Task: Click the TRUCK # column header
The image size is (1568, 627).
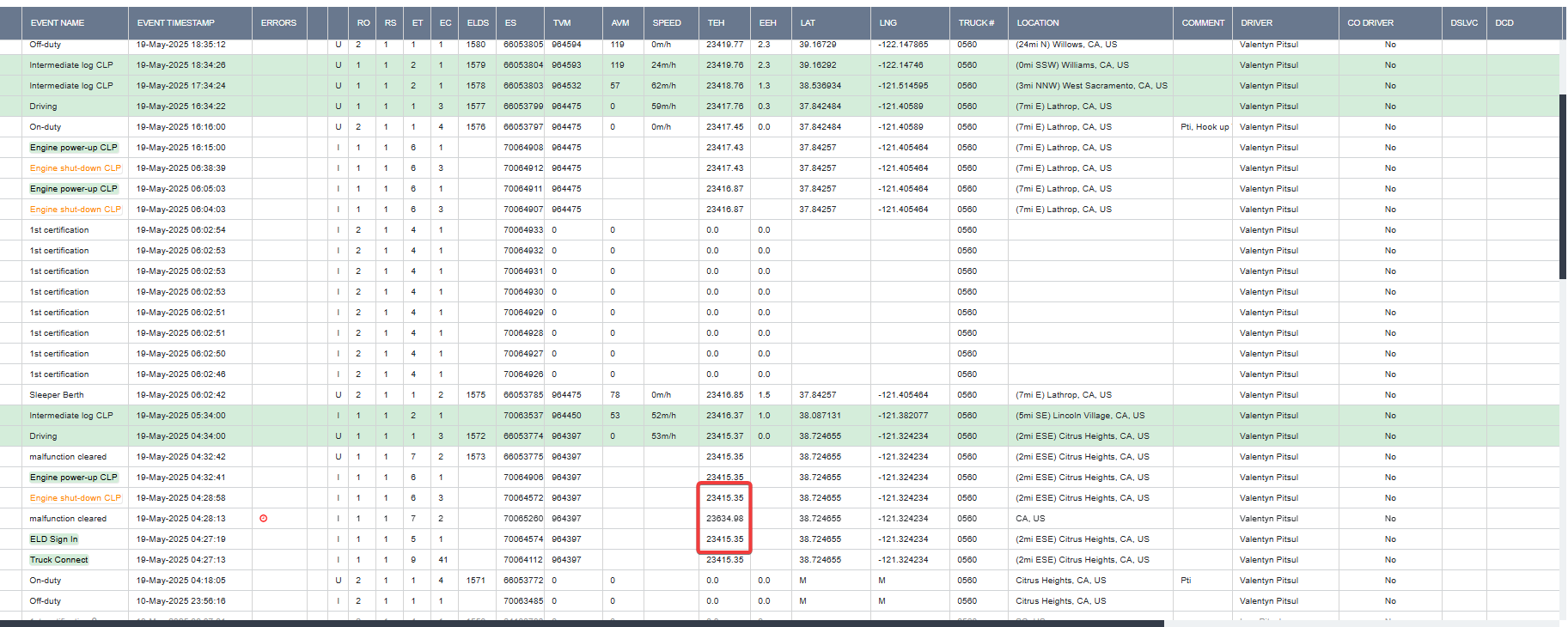Action: (x=977, y=23)
